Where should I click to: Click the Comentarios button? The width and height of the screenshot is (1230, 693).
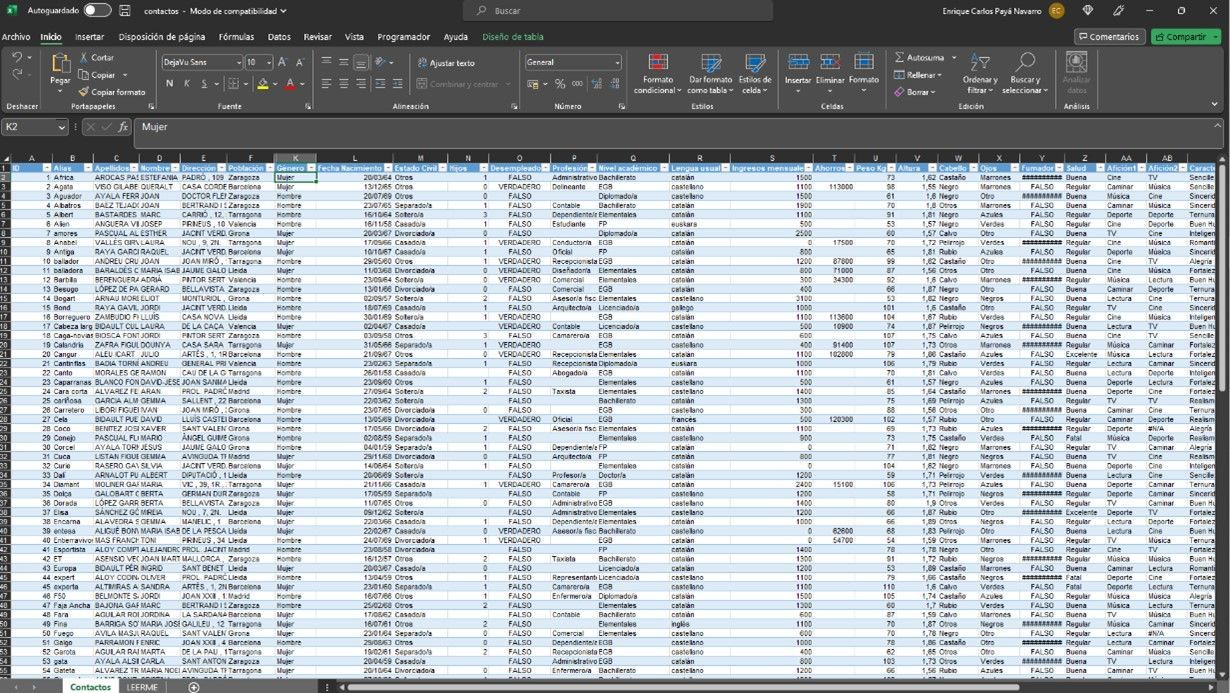pyautogui.click(x=1109, y=37)
